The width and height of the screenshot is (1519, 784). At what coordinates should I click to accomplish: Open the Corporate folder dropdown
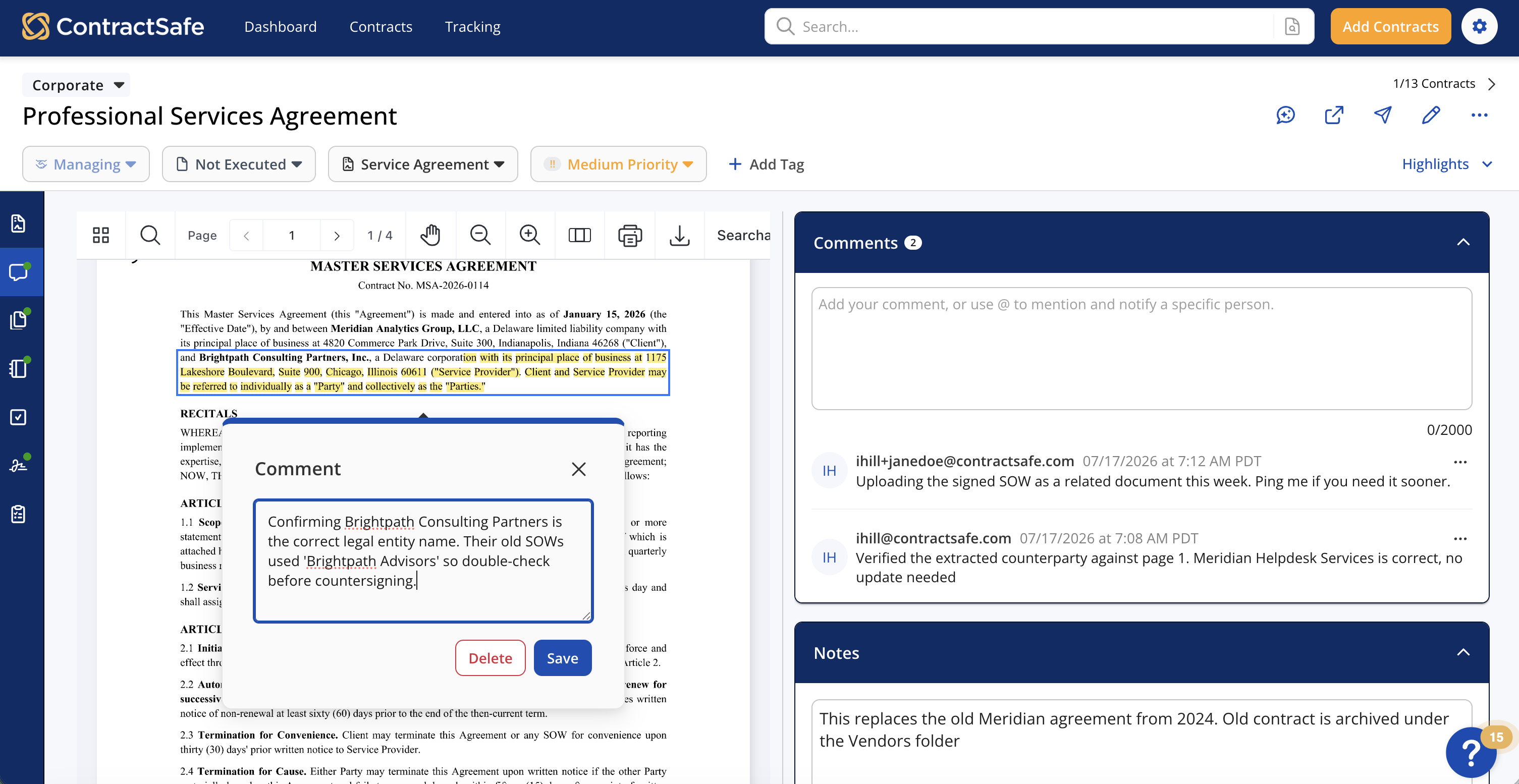click(77, 85)
